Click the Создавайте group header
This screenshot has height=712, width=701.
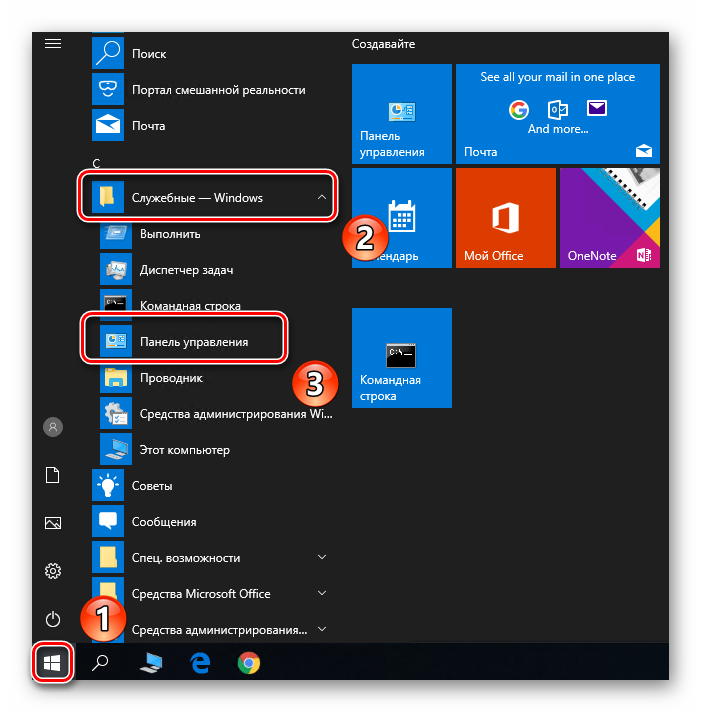click(x=383, y=44)
